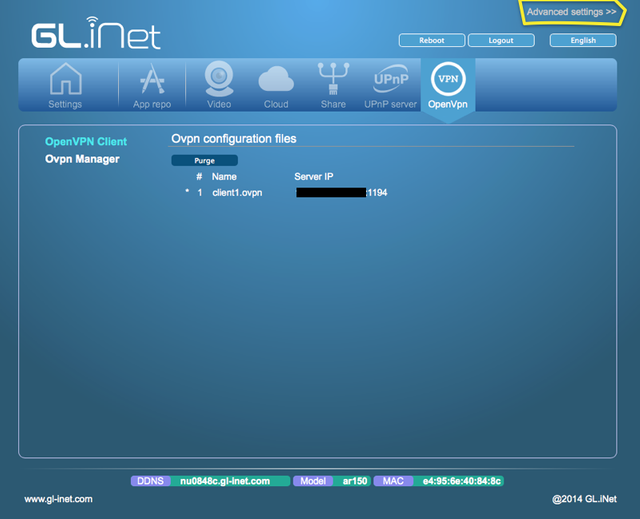
Task: Click the Purge button
Action: pos(204,160)
